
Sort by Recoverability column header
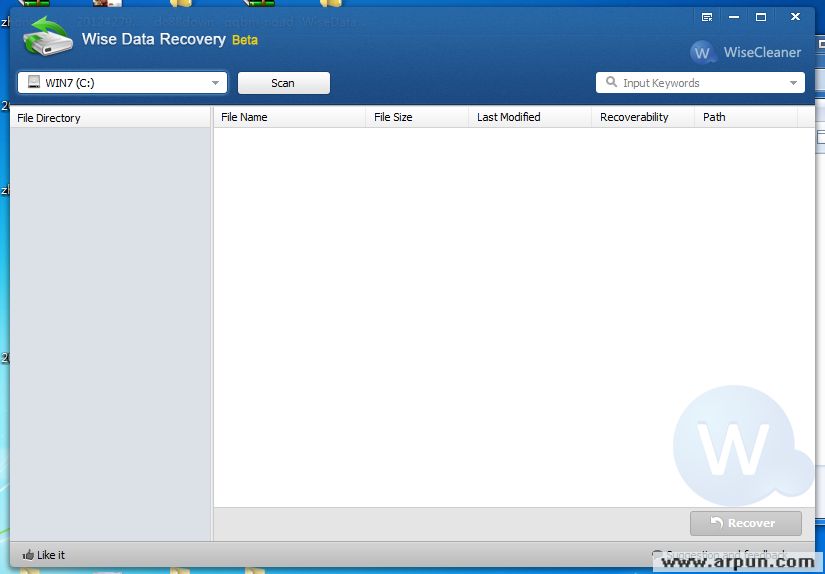643,117
